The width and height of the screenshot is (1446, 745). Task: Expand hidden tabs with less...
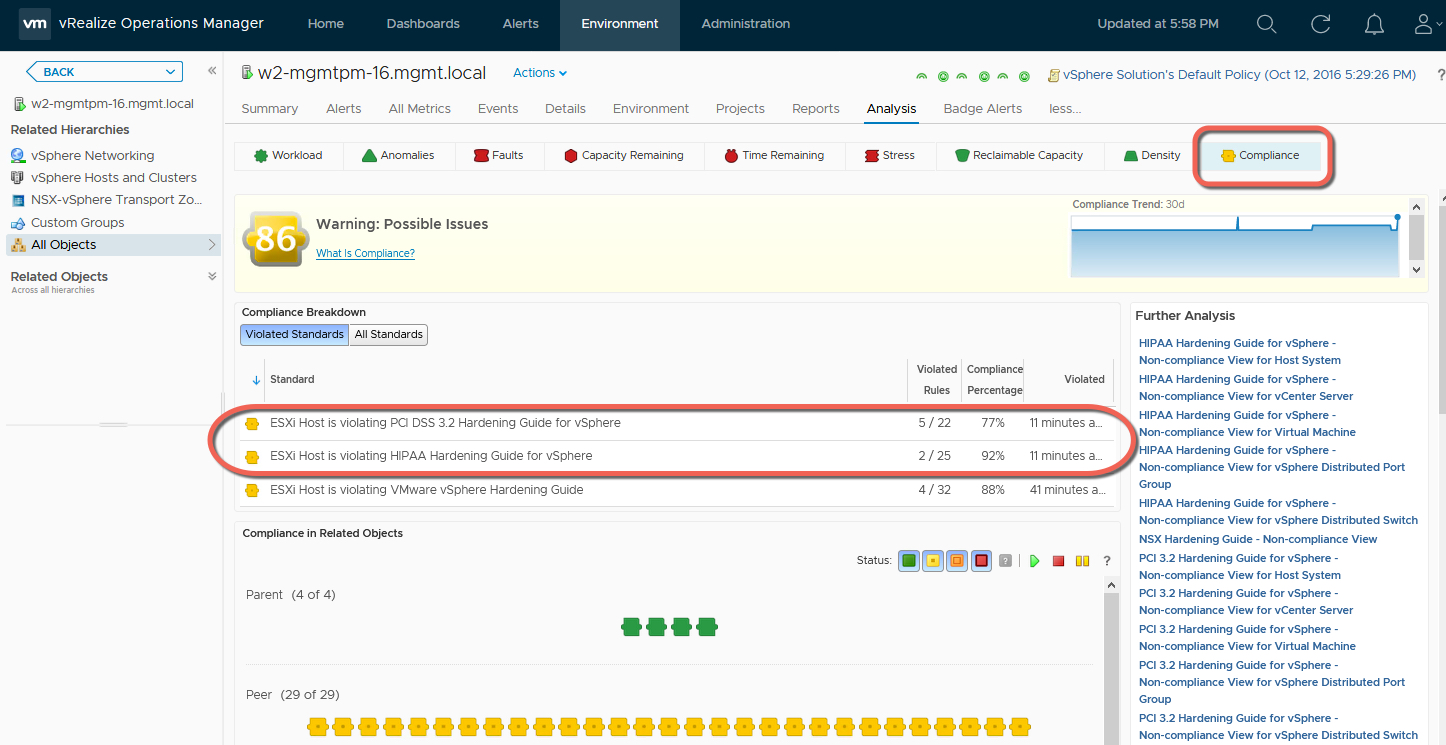coord(1065,108)
